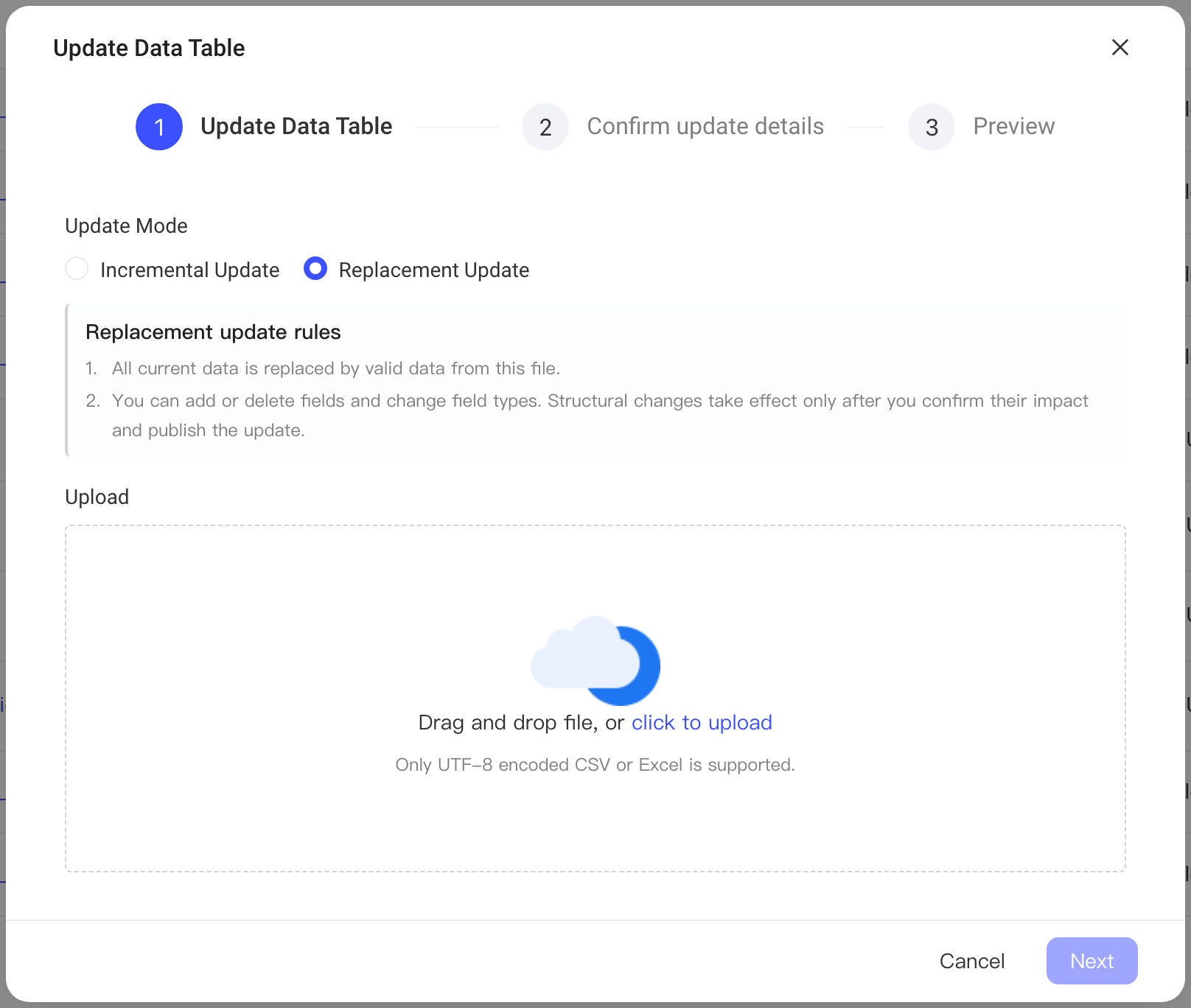The width and height of the screenshot is (1191, 1008).
Task: Click the 'click to upload' link
Action: click(702, 722)
